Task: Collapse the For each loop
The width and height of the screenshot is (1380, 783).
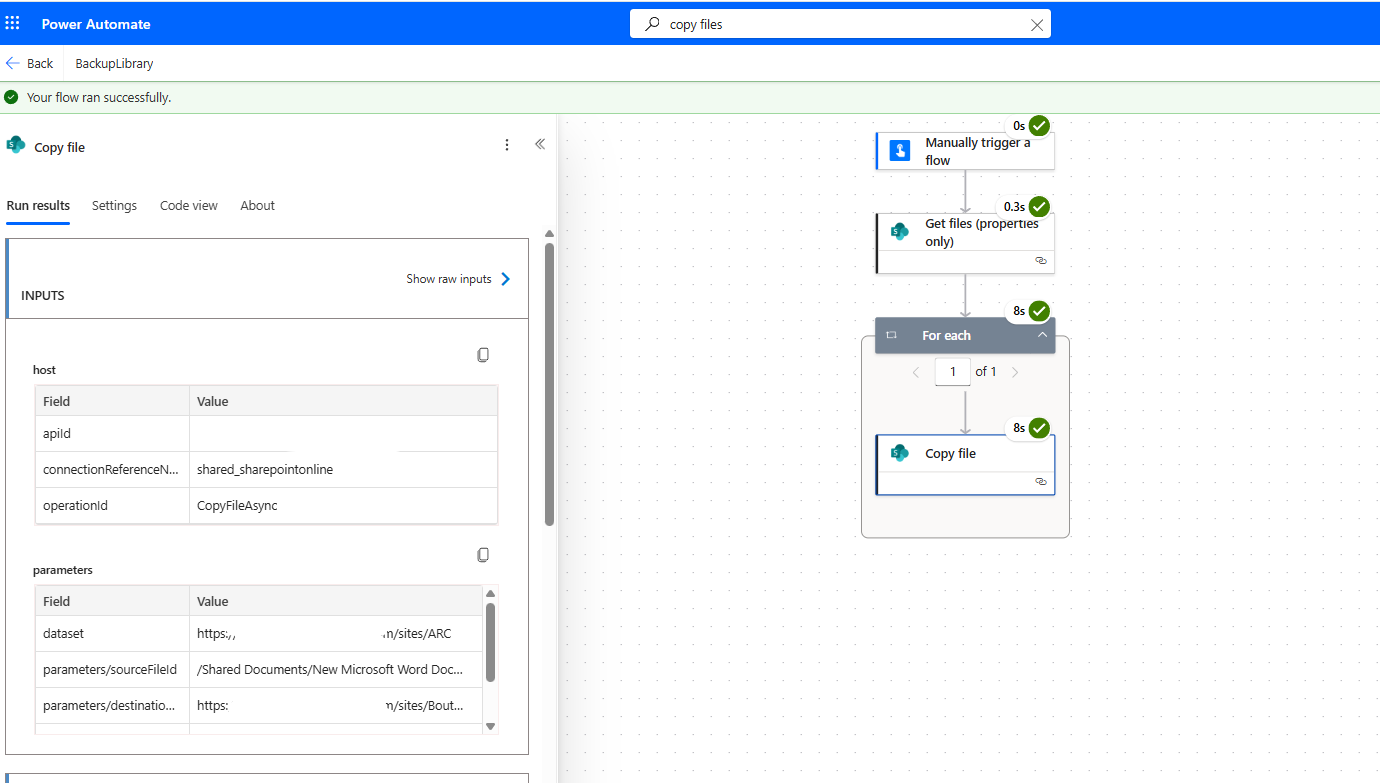Action: (x=1042, y=335)
